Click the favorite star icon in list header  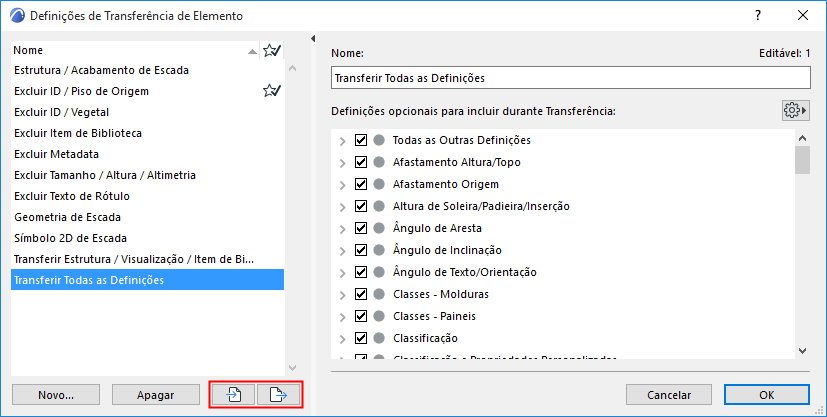point(271,50)
